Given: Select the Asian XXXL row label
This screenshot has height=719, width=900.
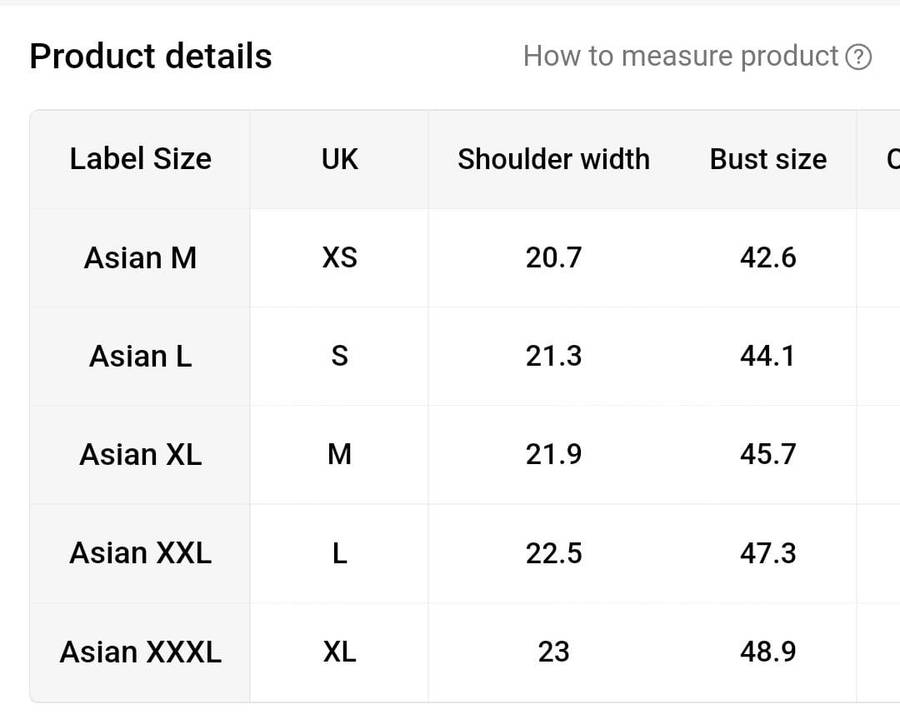Looking at the screenshot, I should 140,652.
